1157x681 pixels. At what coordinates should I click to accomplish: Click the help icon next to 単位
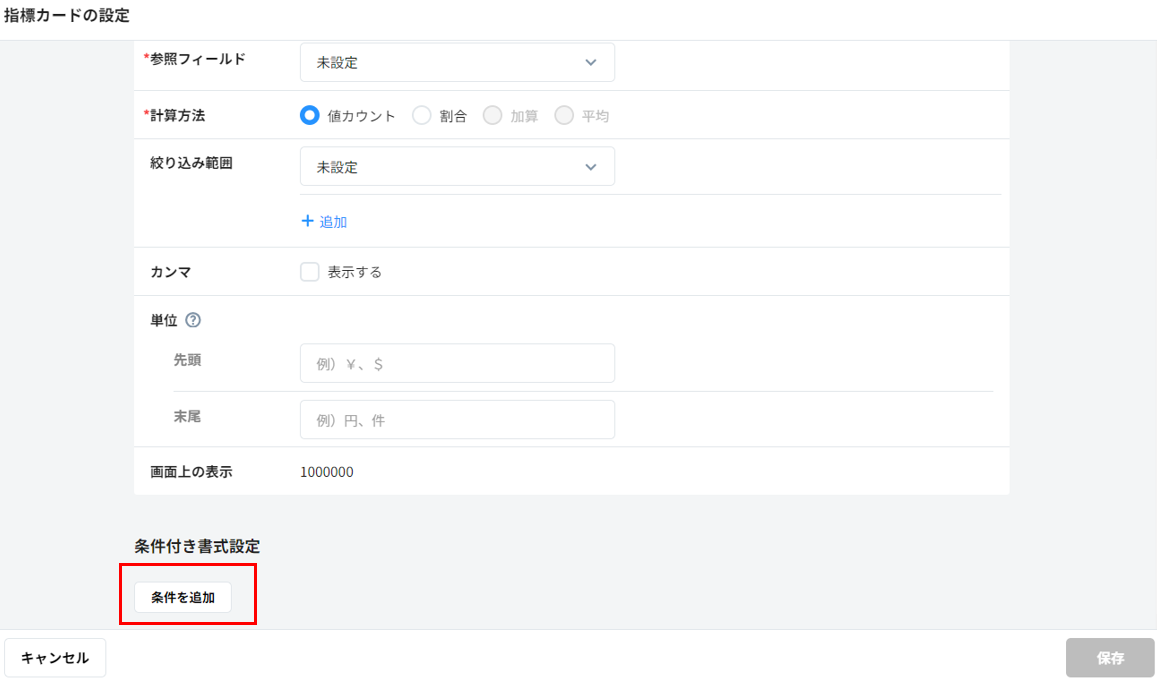click(x=194, y=321)
